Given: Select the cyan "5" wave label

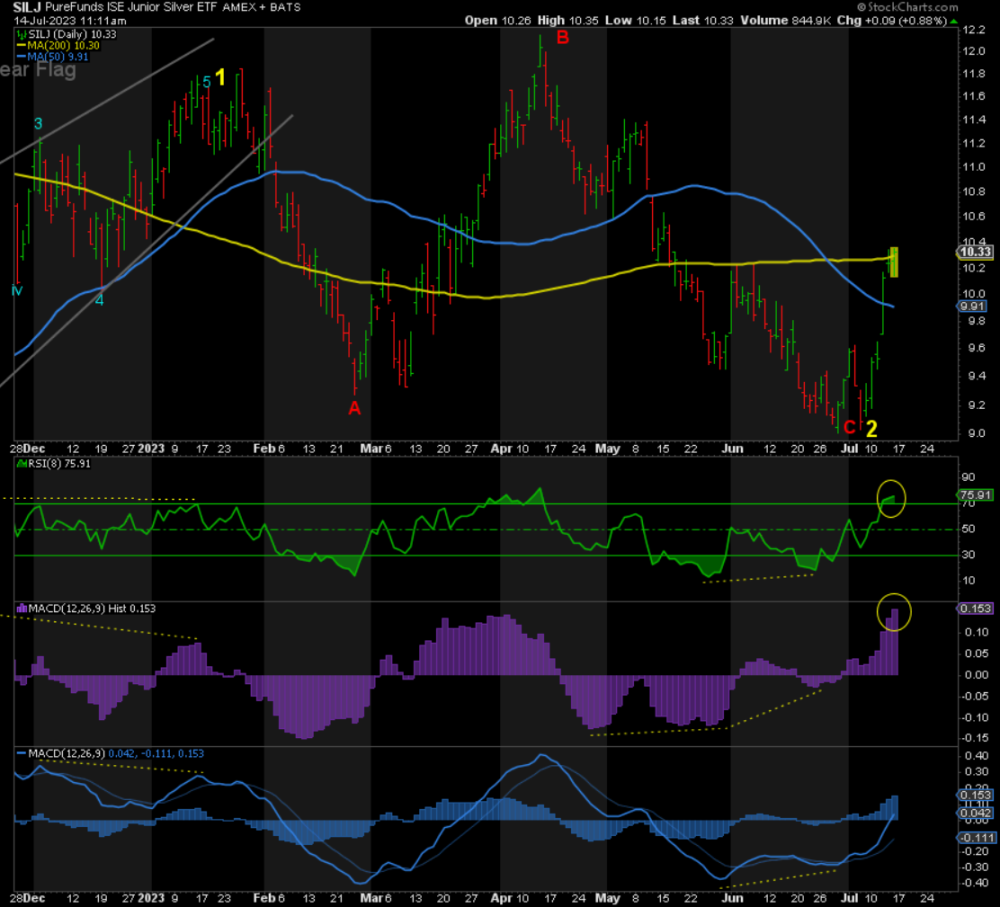Looking at the screenshot, I should (x=207, y=82).
